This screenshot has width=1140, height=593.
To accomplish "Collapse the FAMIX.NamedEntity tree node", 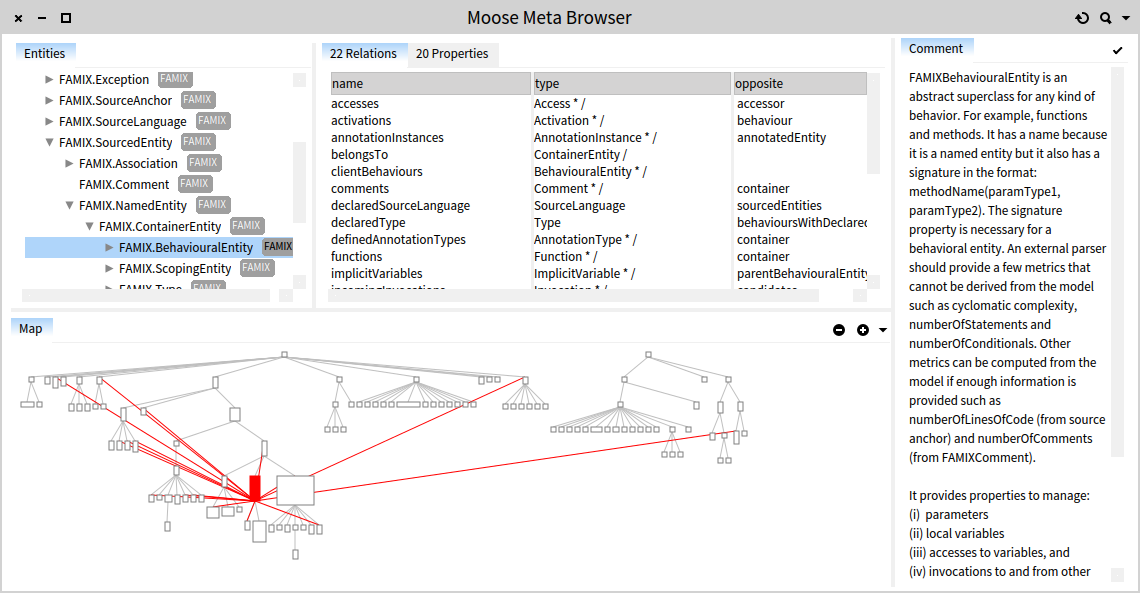I will pos(69,206).
